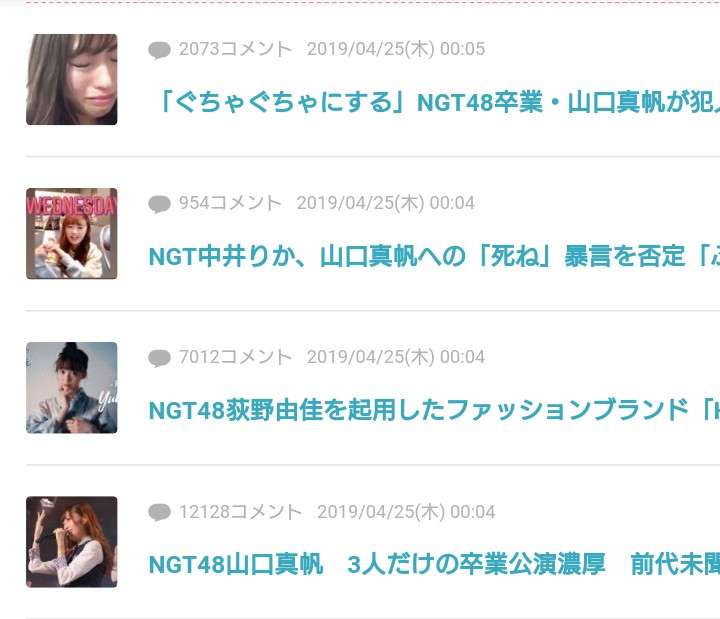
Task: Click the 2073コメント count text
Action: click(235, 49)
